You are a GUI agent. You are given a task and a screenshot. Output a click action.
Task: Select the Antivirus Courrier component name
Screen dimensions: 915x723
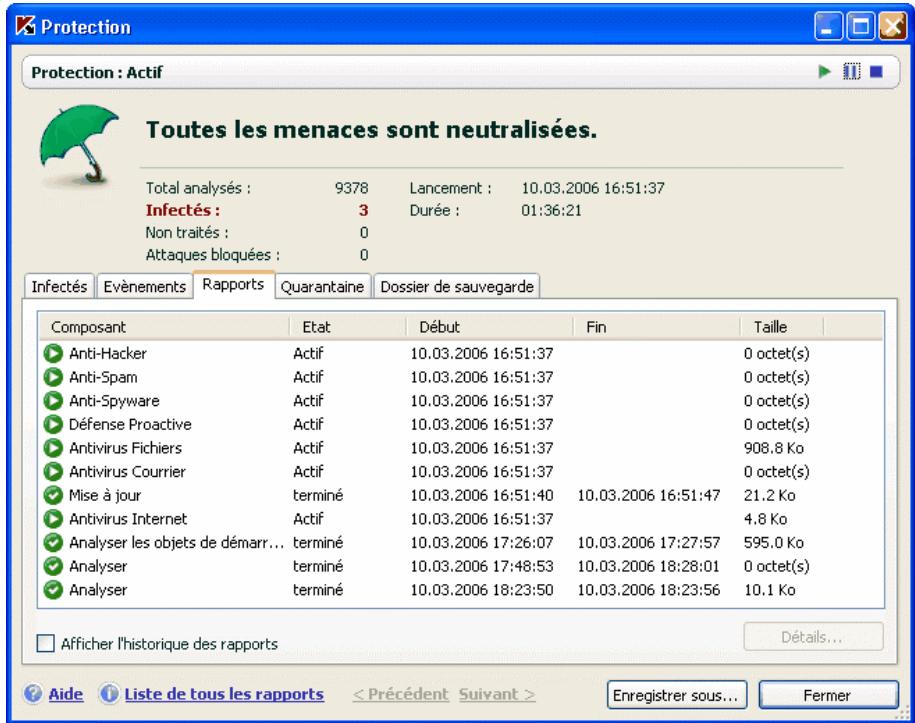127,471
